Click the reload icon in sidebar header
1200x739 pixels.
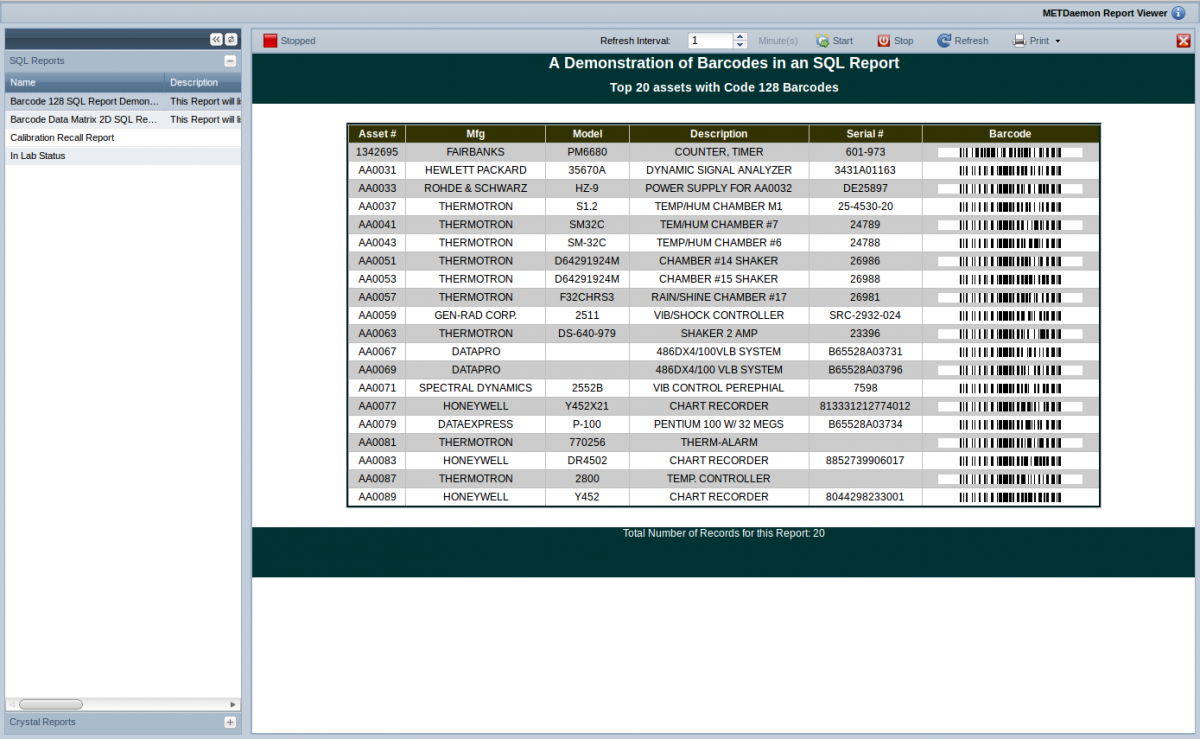click(231, 39)
